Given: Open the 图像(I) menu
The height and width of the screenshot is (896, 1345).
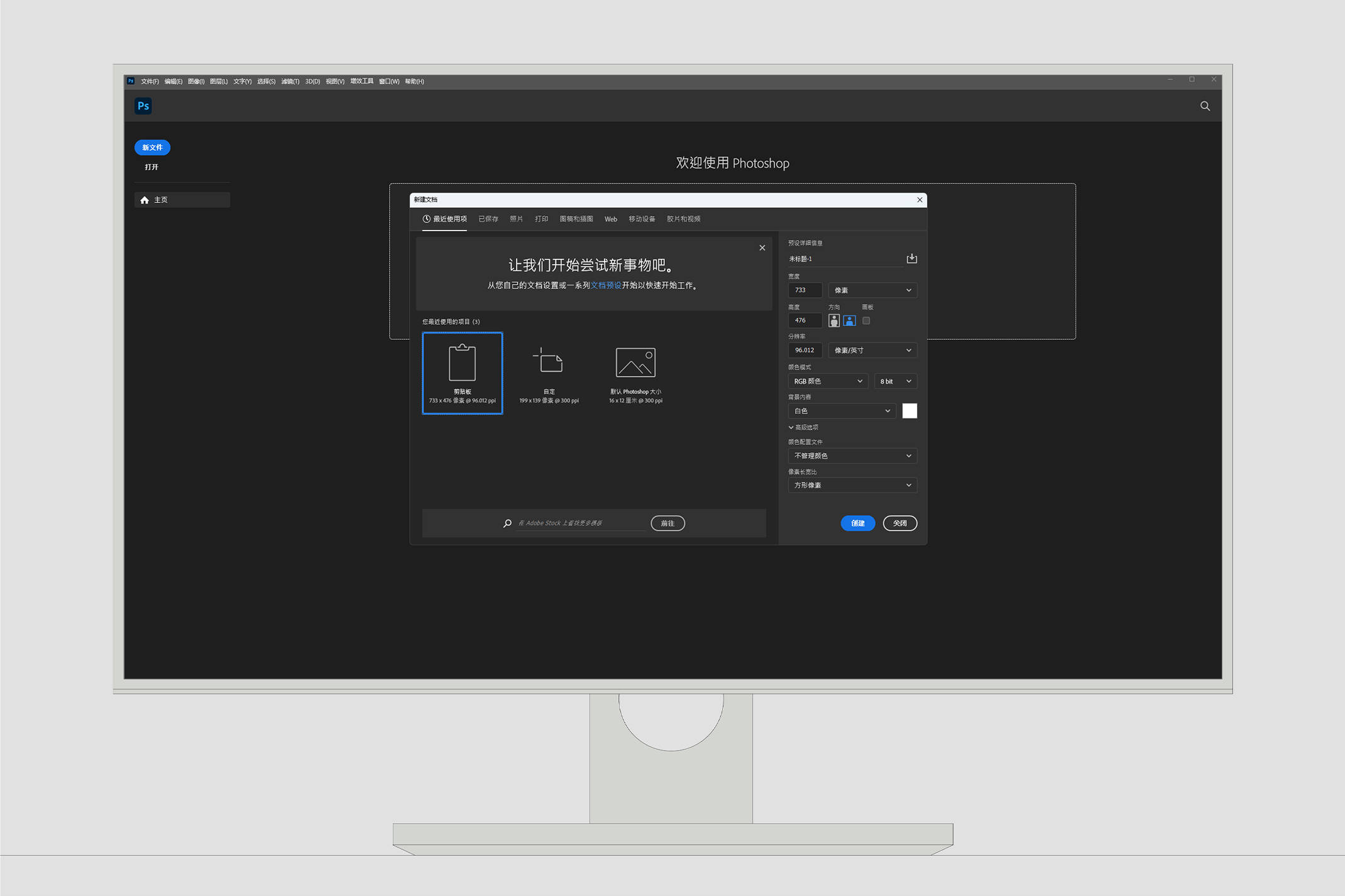Looking at the screenshot, I should pos(196,82).
